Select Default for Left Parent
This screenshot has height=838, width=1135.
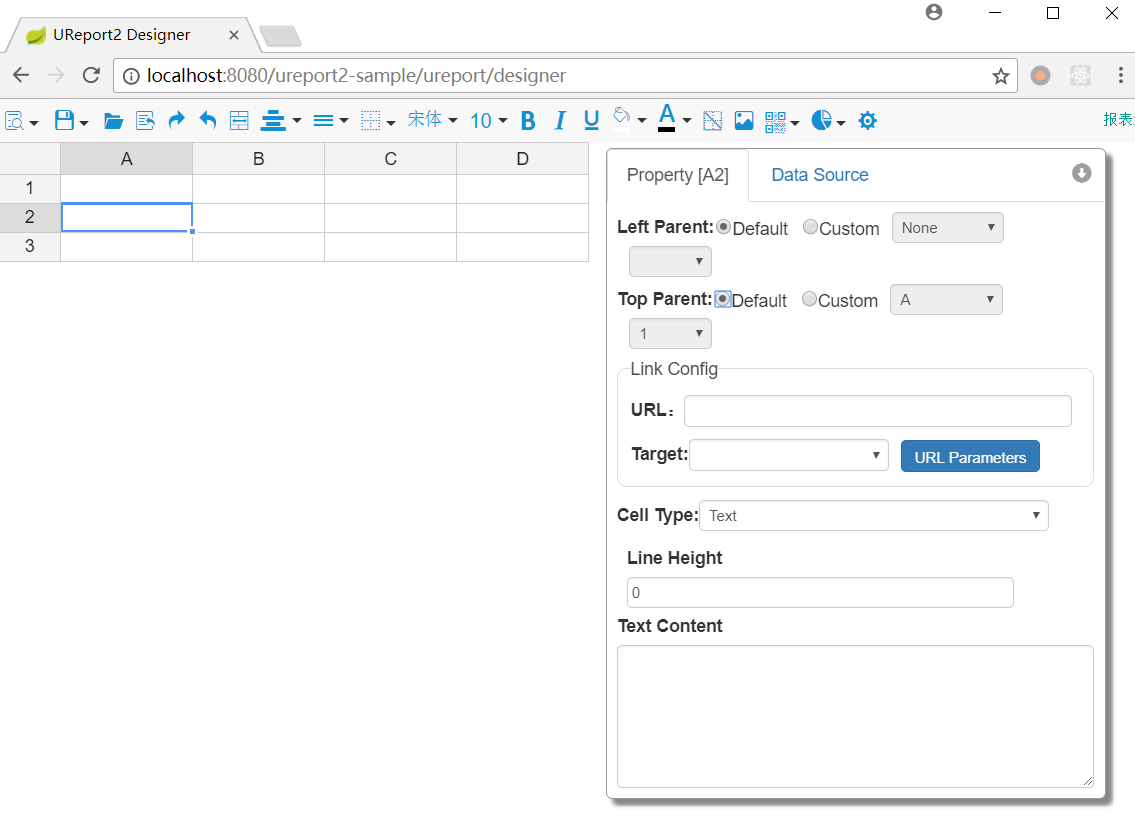(724, 228)
